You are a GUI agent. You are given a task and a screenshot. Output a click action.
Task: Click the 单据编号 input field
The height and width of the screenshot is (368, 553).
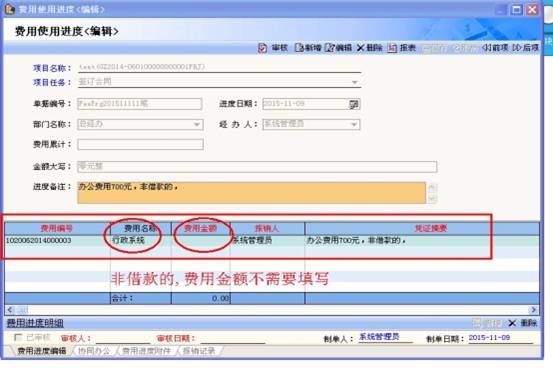pyautogui.click(x=140, y=104)
